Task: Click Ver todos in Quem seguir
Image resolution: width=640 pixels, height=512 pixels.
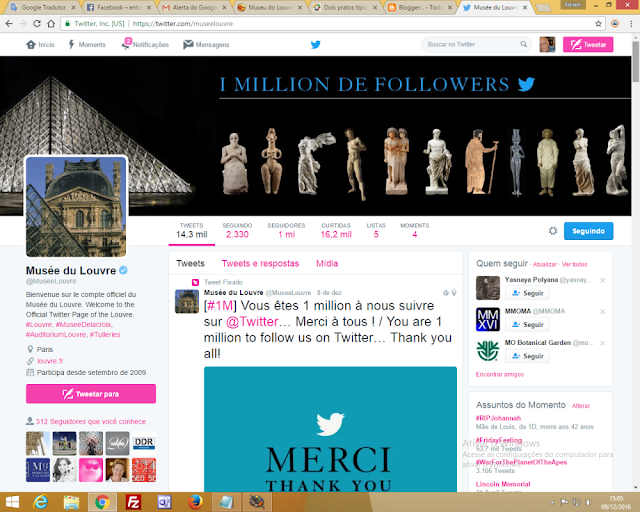Action: click(x=574, y=265)
